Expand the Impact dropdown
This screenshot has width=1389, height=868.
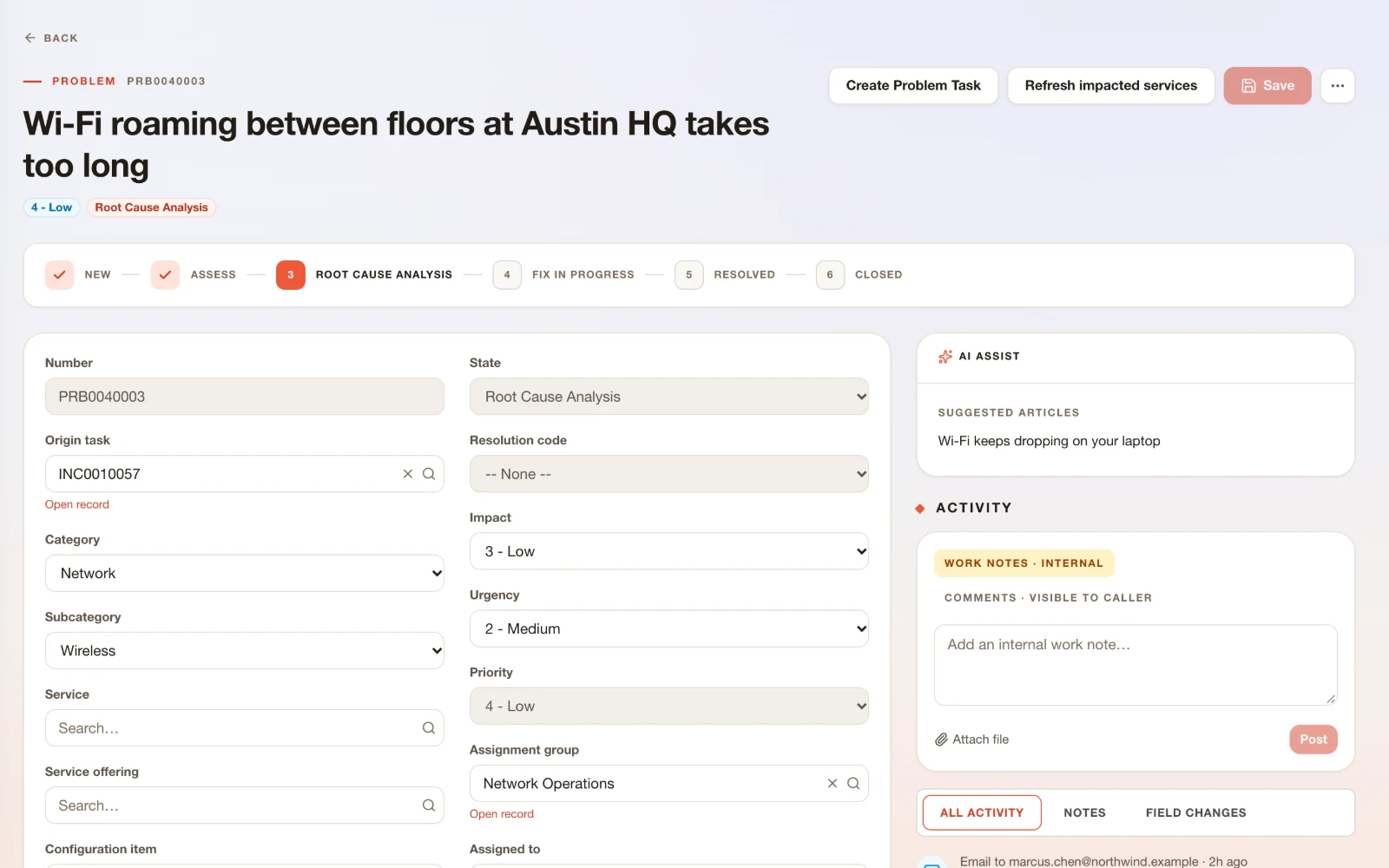669,551
